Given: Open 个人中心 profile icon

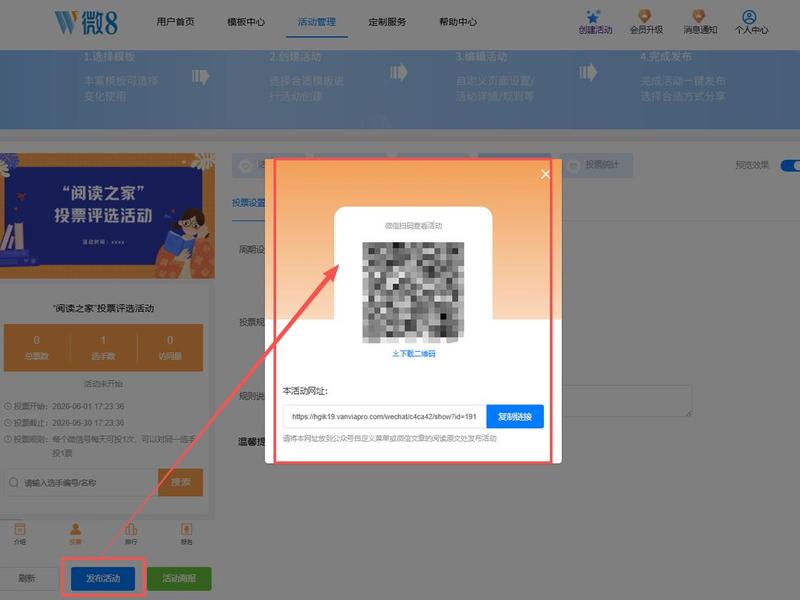Looking at the screenshot, I should 749,17.
